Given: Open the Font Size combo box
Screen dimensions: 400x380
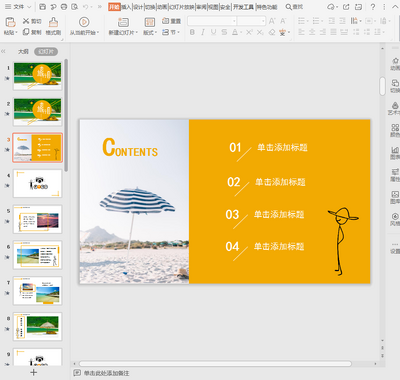Looking at the screenshot, I should tap(251, 21).
